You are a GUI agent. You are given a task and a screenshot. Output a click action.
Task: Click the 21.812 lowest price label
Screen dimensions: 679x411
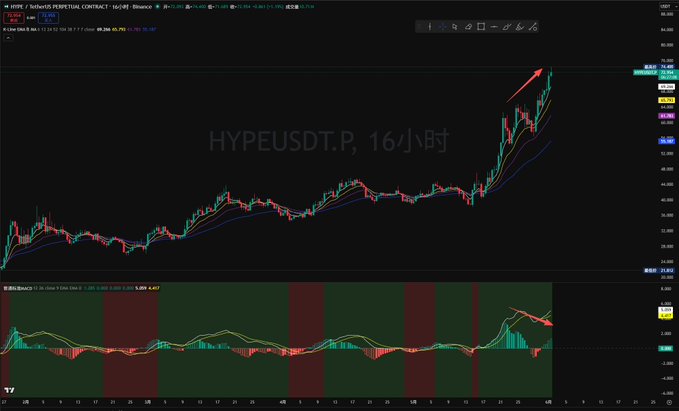pos(659,270)
